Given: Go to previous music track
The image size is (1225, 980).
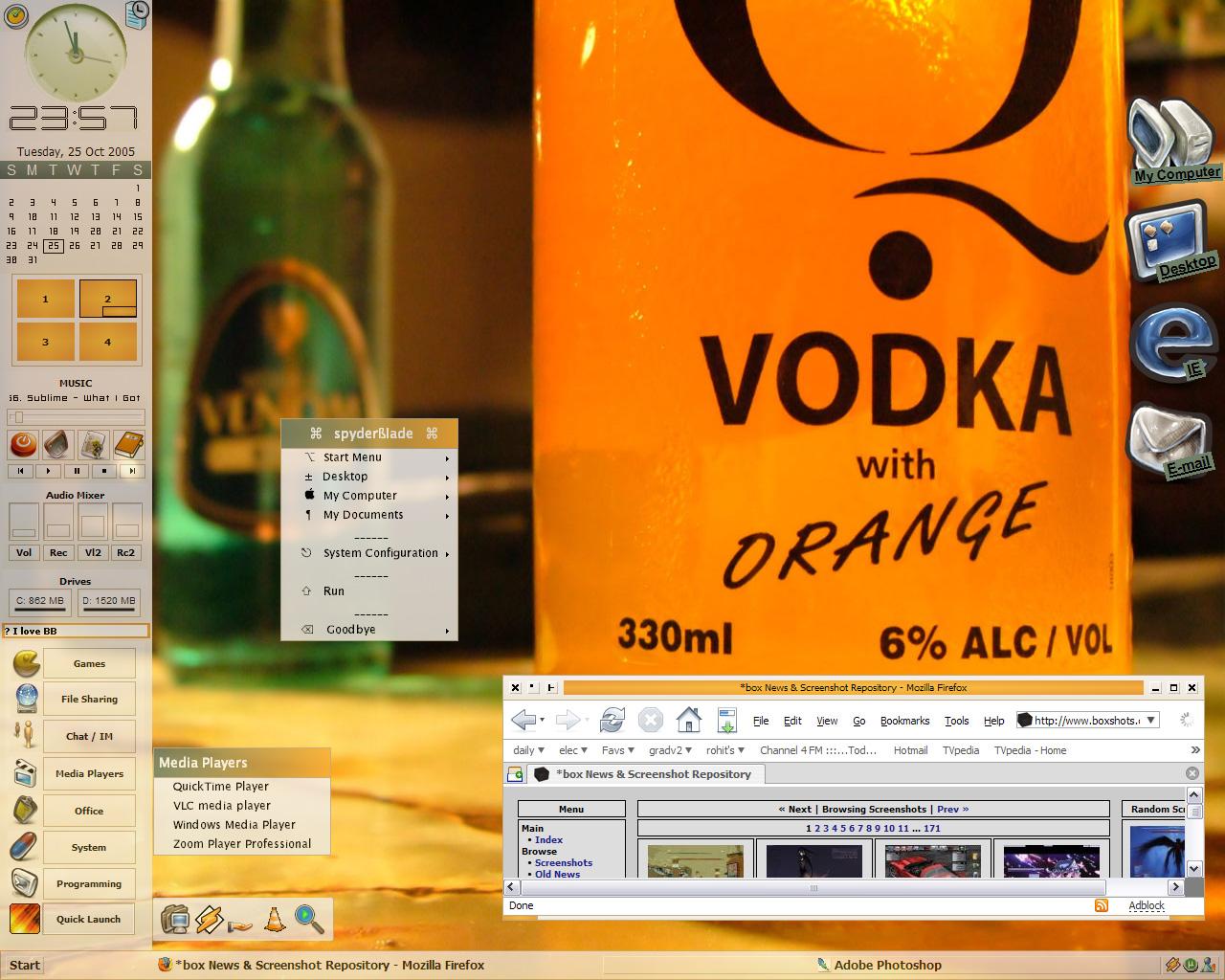Looking at the screenshot, I should tap(21, 471).
